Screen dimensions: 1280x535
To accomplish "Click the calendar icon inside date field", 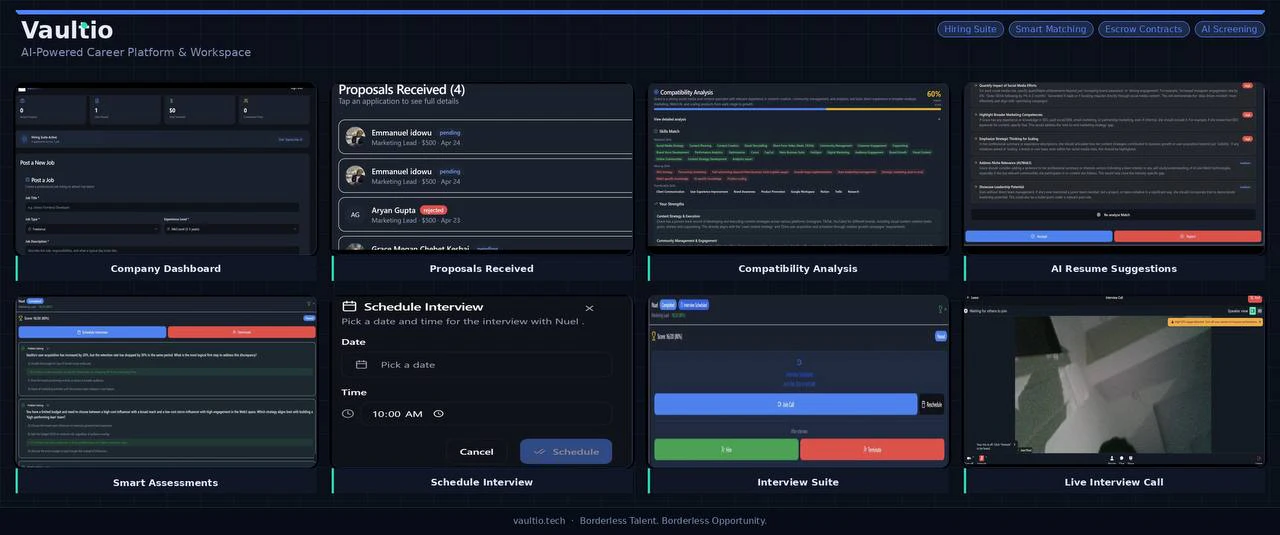I will (361, 365).
